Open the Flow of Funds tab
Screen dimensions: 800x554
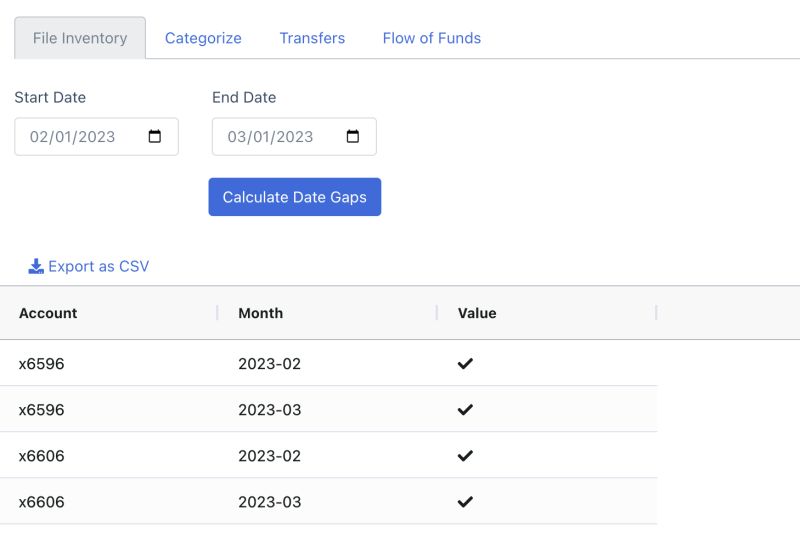click(432, 38)
